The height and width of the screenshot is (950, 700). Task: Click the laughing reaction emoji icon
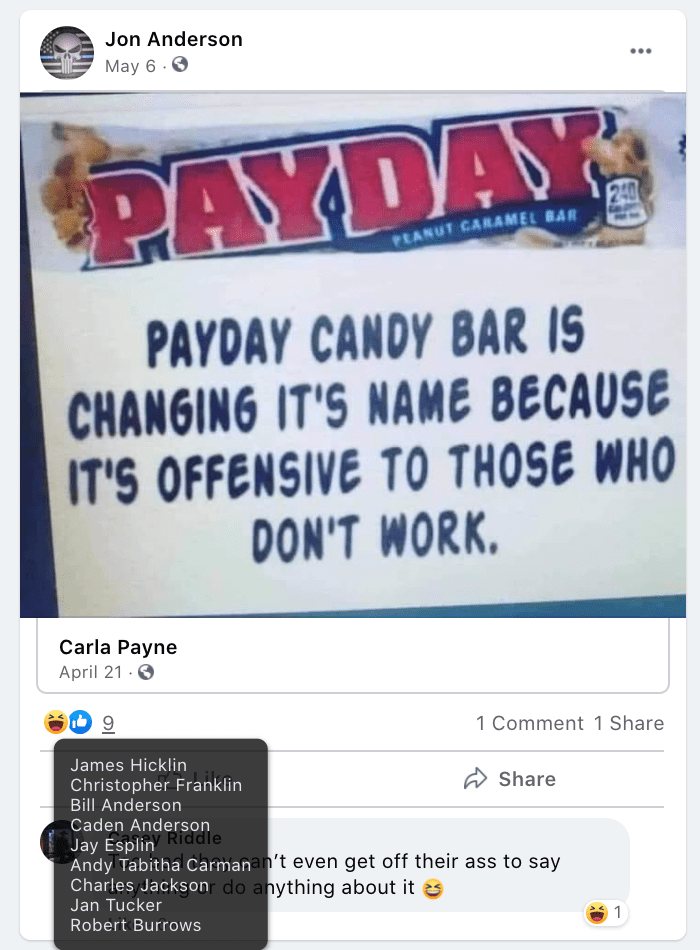pos(56,722)
